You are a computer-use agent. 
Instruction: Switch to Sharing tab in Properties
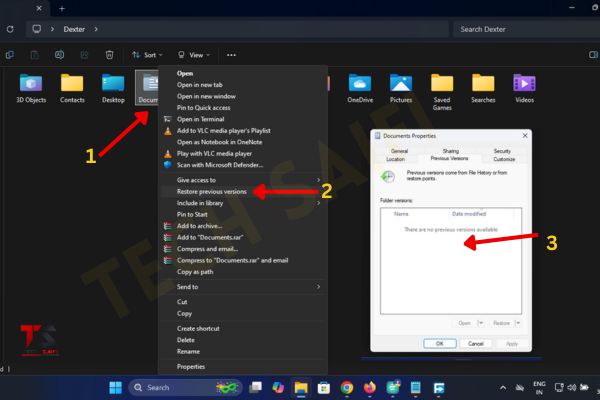click(450, 151)
